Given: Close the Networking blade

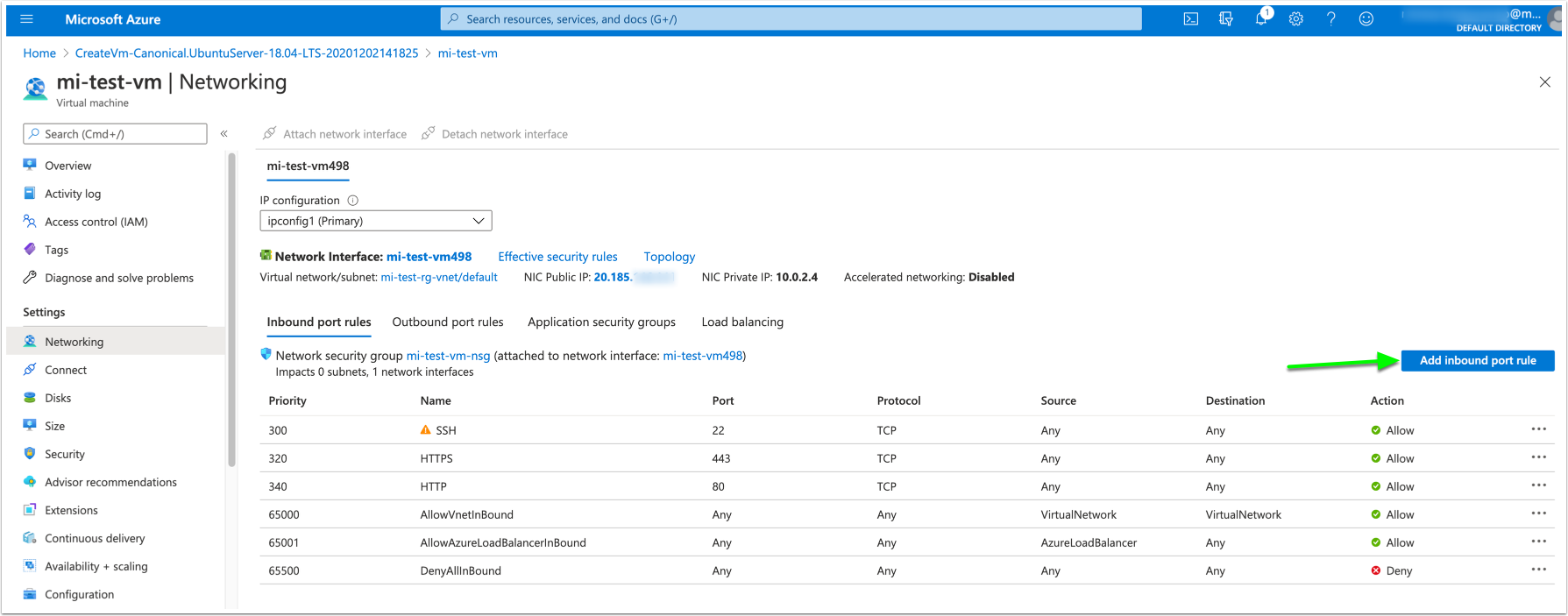Looking at the screenshot, I should pyautogui.click(x=1544, y=82).
